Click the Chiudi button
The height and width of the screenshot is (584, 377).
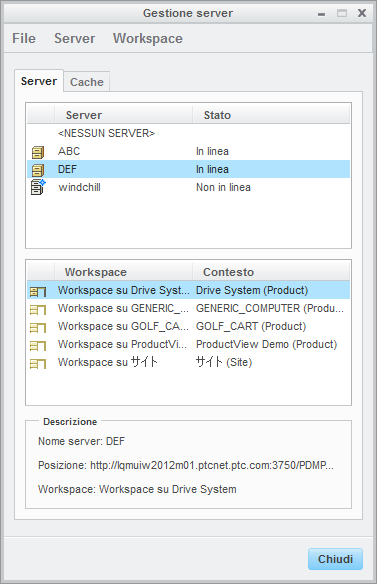click(x=335, y=559)
